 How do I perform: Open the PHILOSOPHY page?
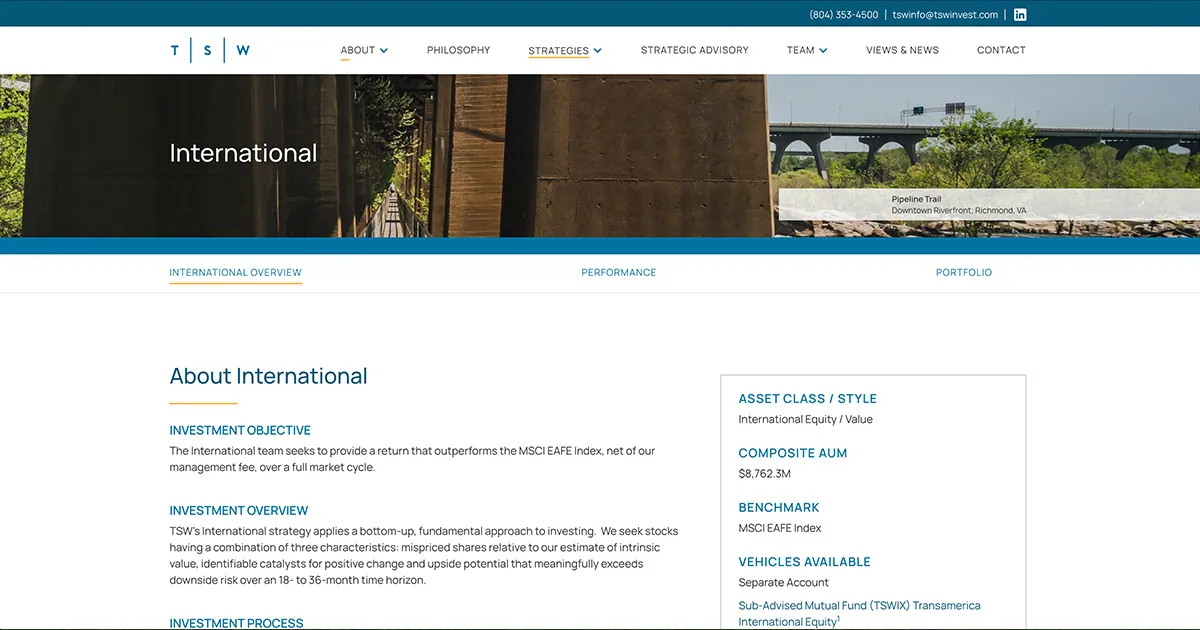[x=458, y=49]
